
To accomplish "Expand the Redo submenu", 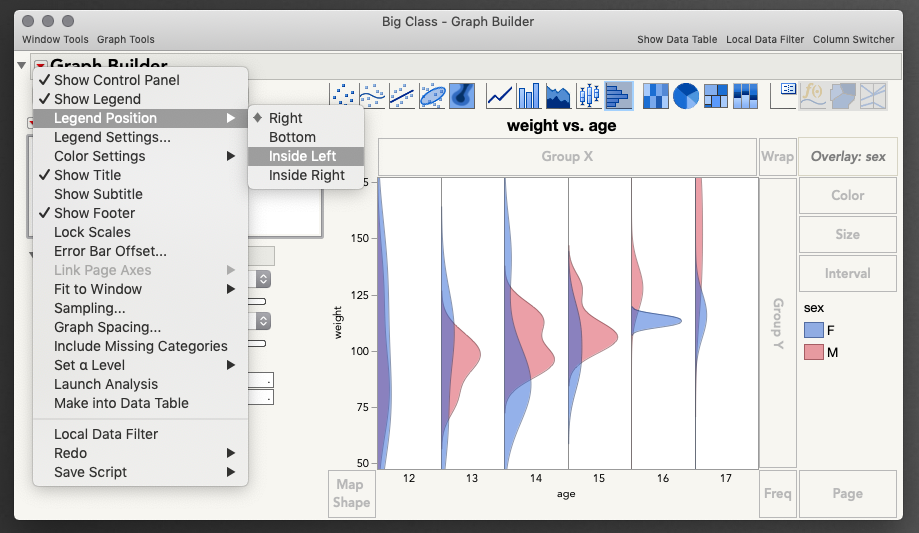I will 141,453.
